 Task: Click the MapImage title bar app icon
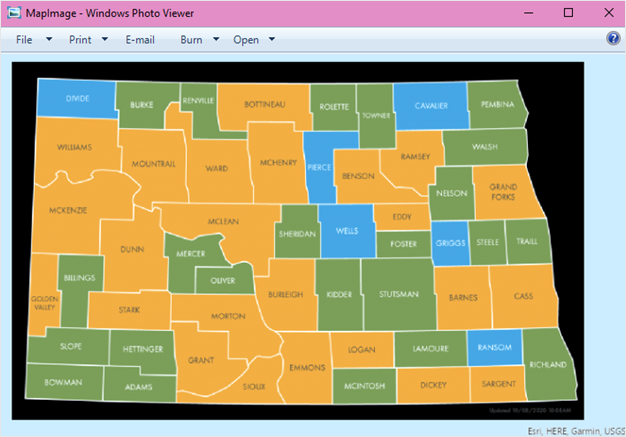point(13,12)
